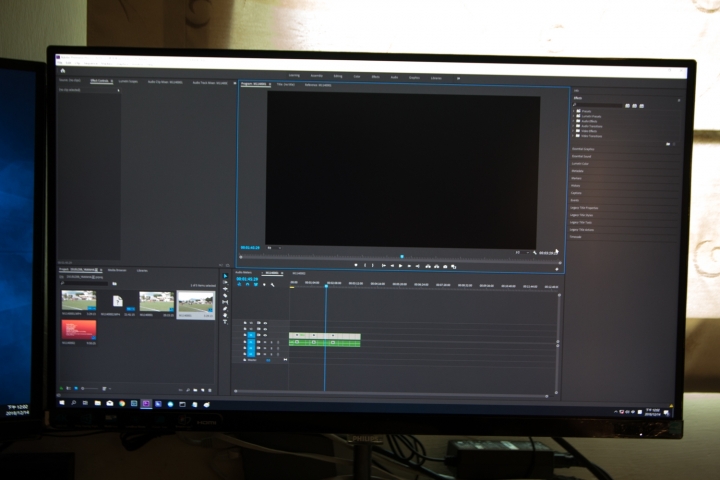Click Mark Out button
Viewport: 720px width, 480px height.
click(372, 265)
